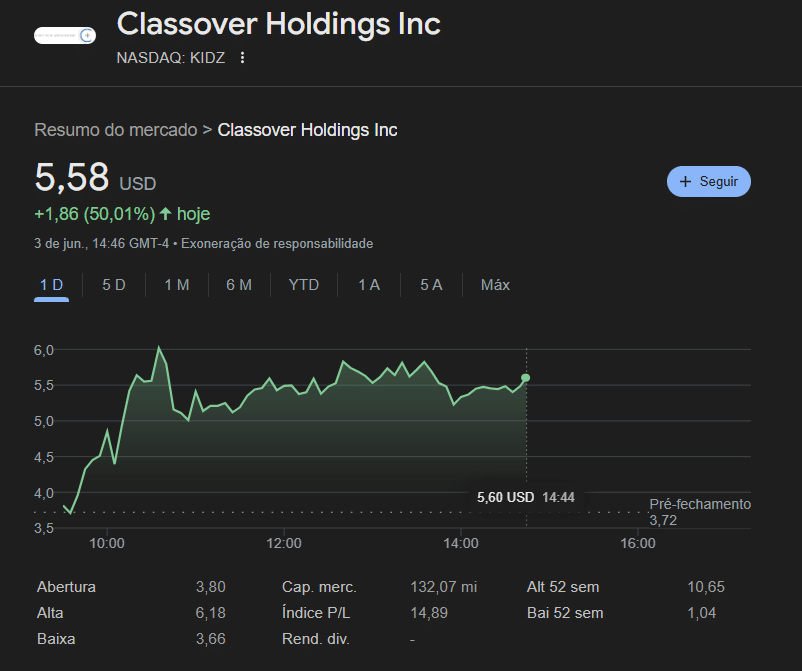The height and width of the screenshot is (671, 802).
Task: Click the 5,60 USD 14:44 tooltip
Action: coord(525,497)
